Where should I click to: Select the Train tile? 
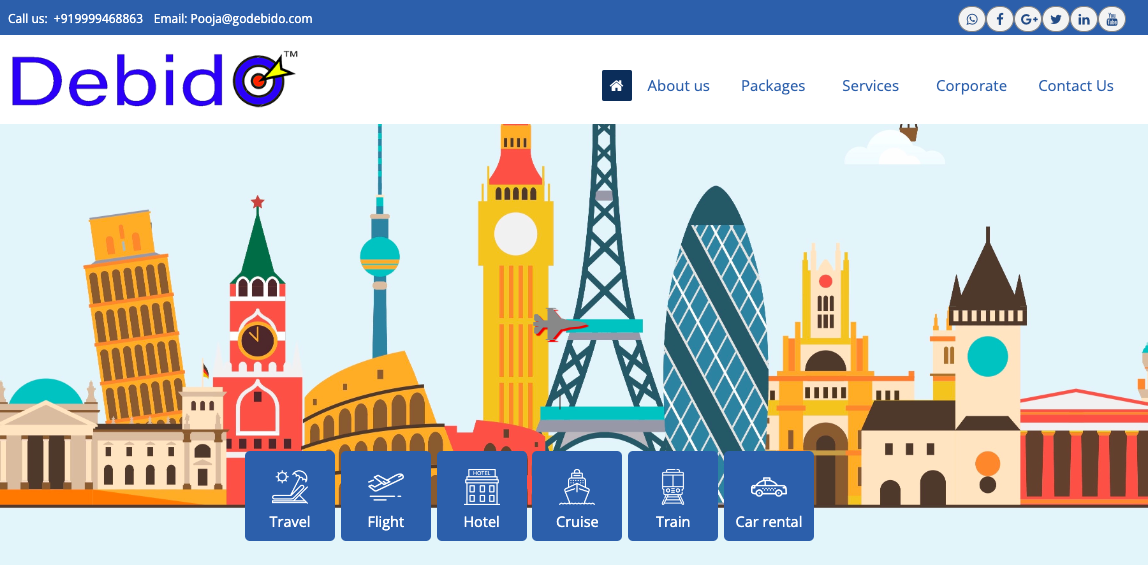673,496
